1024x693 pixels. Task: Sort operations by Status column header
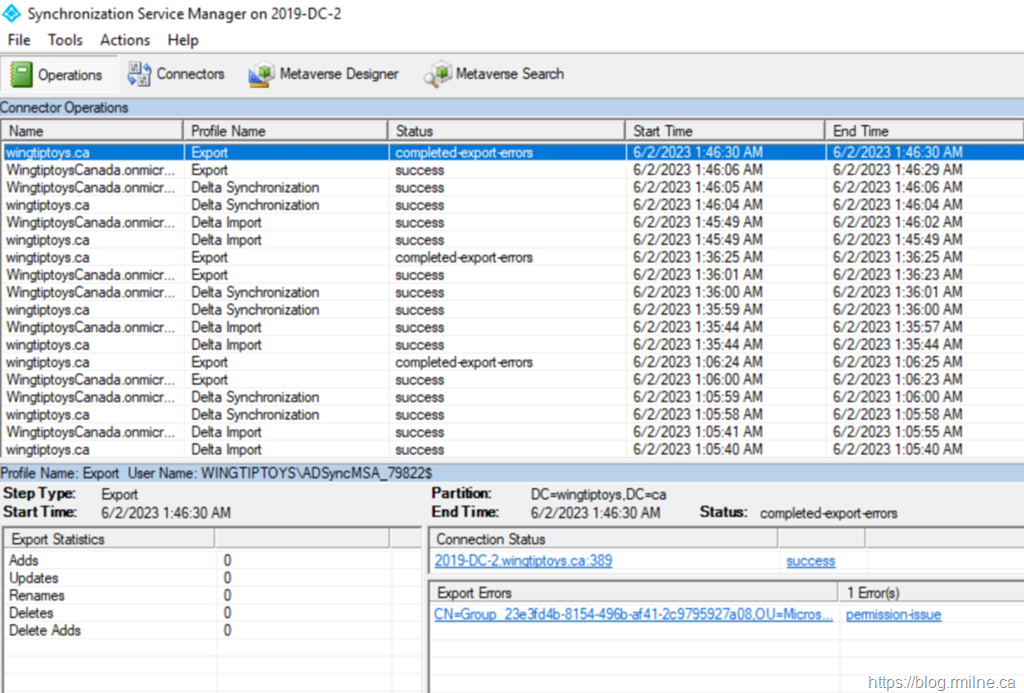[x=507, y=131]
